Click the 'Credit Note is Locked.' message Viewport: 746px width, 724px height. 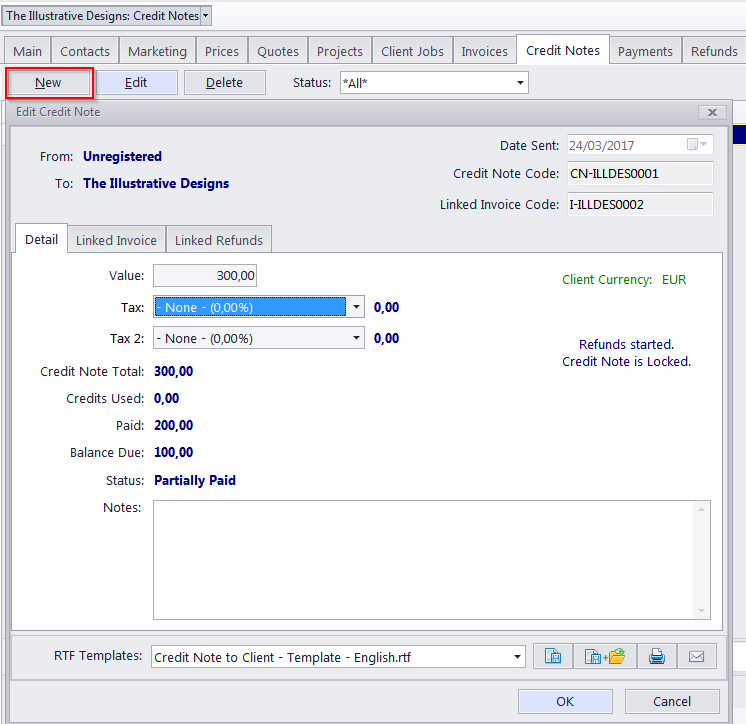point(626,362)
